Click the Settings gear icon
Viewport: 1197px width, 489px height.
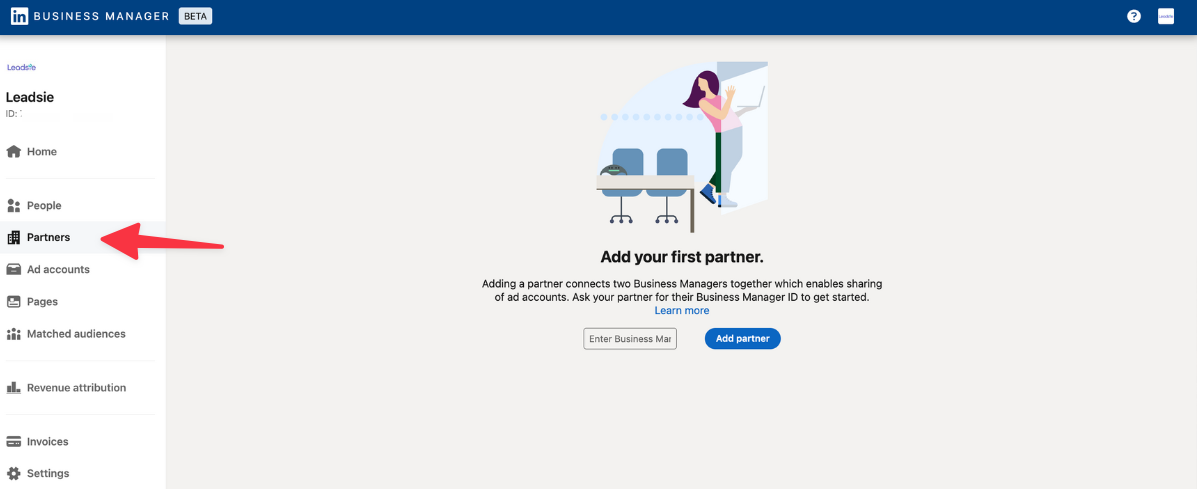pyautogui.click(x=13, y=473)
